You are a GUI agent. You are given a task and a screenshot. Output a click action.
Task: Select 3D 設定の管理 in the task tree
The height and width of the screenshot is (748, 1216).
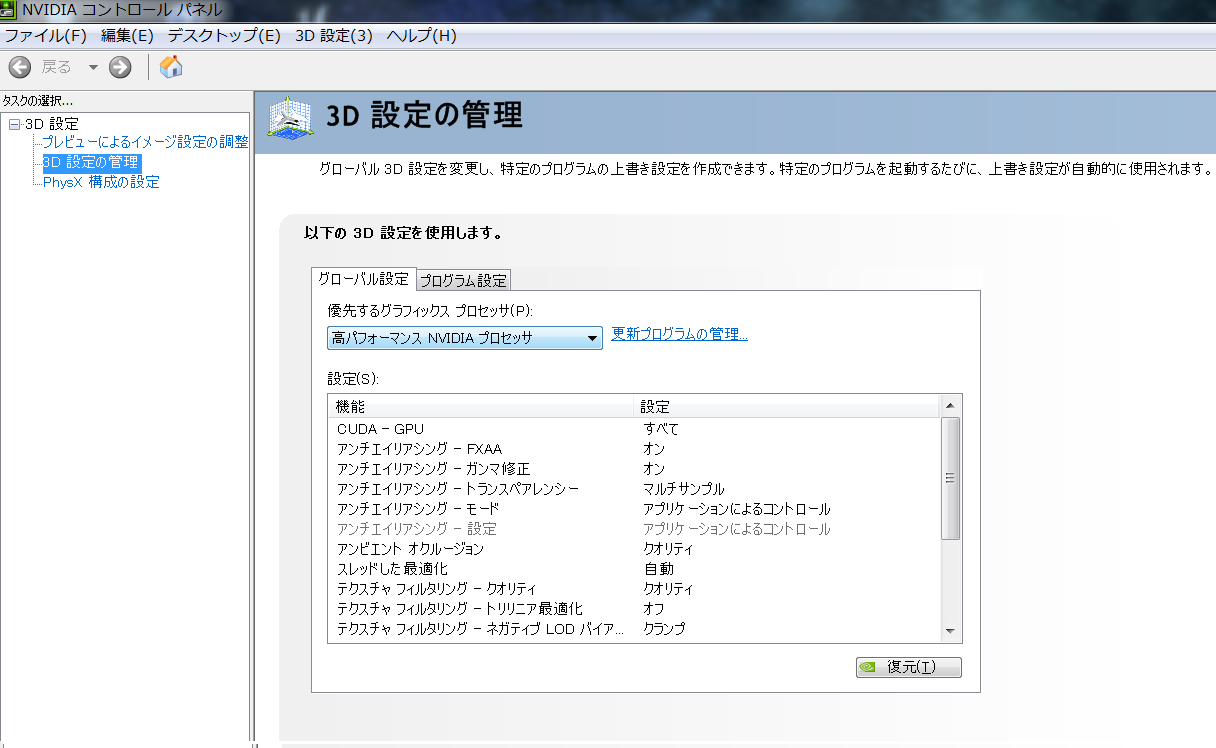click(90, 162)
